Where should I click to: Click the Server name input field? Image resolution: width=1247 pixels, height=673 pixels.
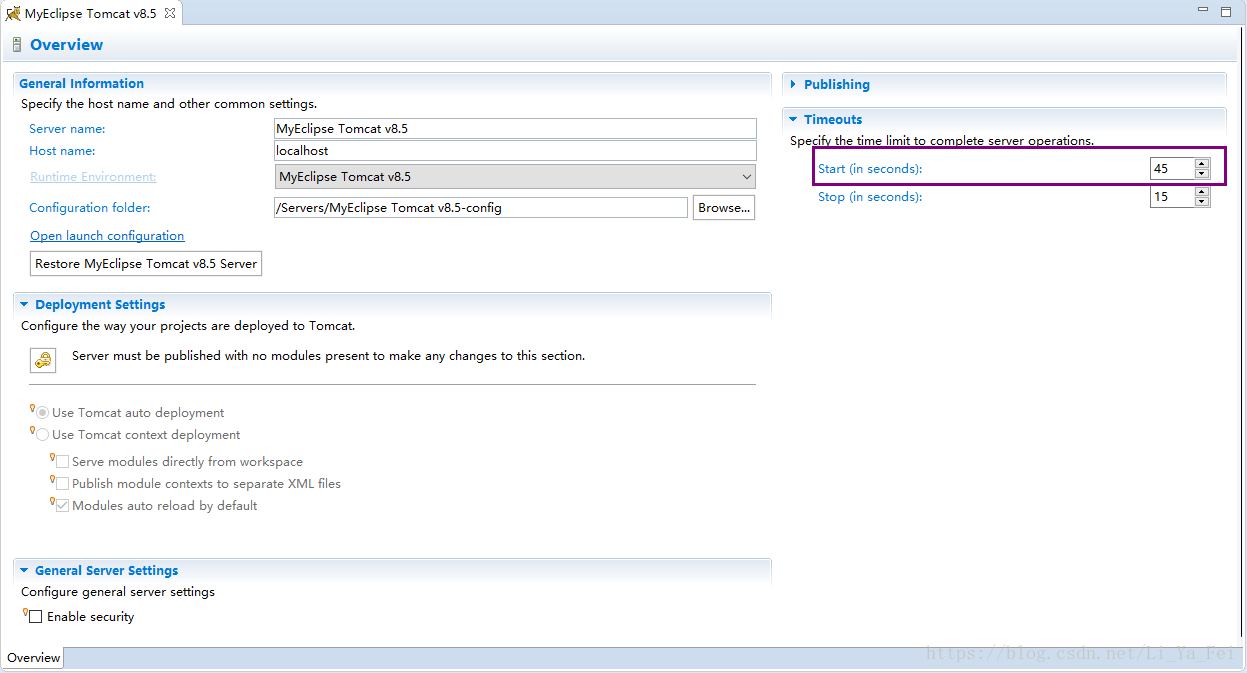click(516, 129)
